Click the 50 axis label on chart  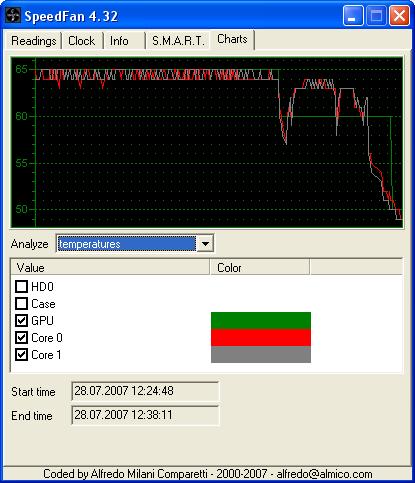[21, 209]
